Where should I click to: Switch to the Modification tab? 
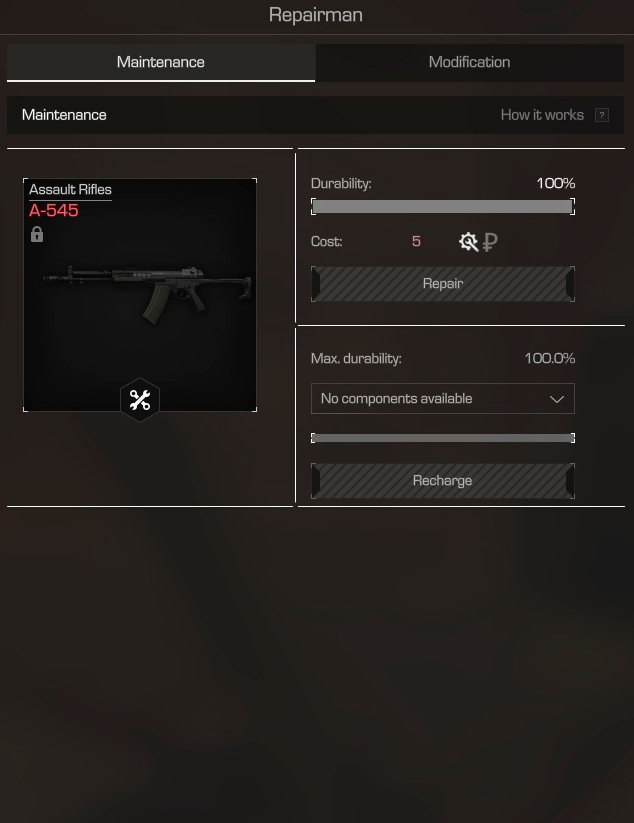(469, 62)
